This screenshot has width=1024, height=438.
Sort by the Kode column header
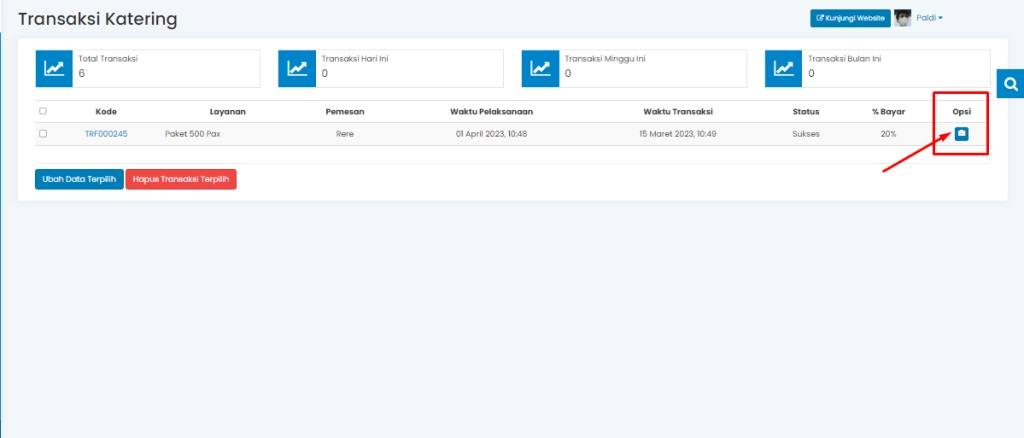pyautogui.click(x=106, y=111)
